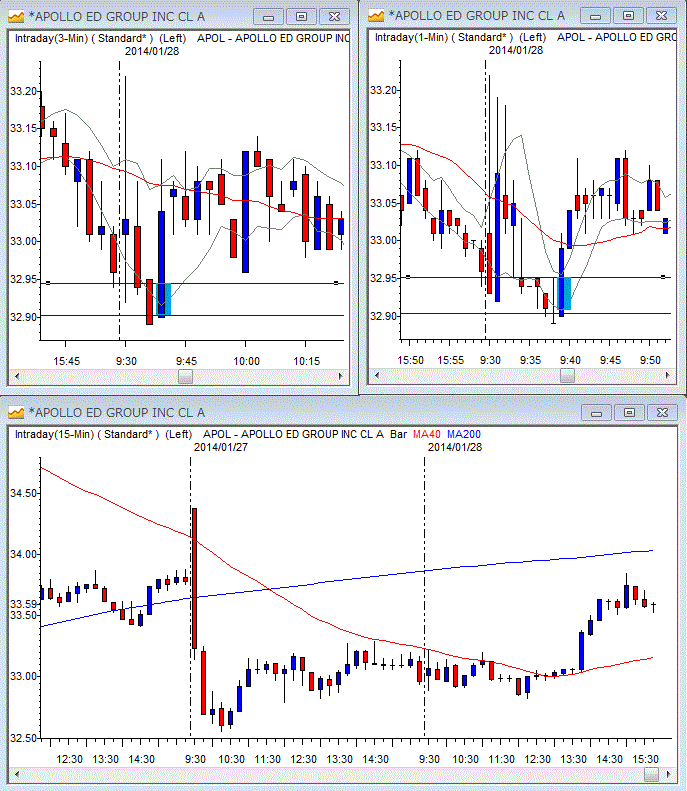Click the right yellow marker on the 32.95 line in the 1-Min chart
Viewport: 687px width, 791px height.
point(663,277)
